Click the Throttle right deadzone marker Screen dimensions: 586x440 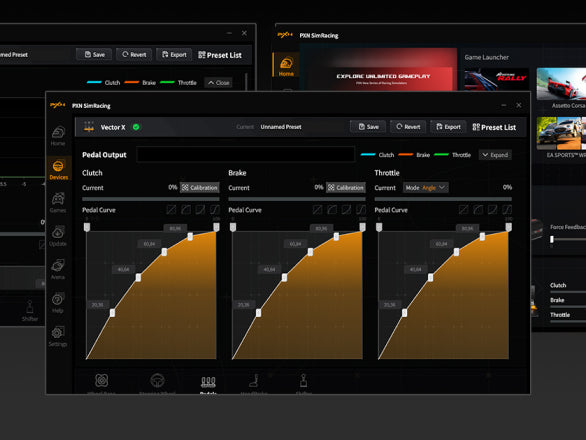[509, 227]
